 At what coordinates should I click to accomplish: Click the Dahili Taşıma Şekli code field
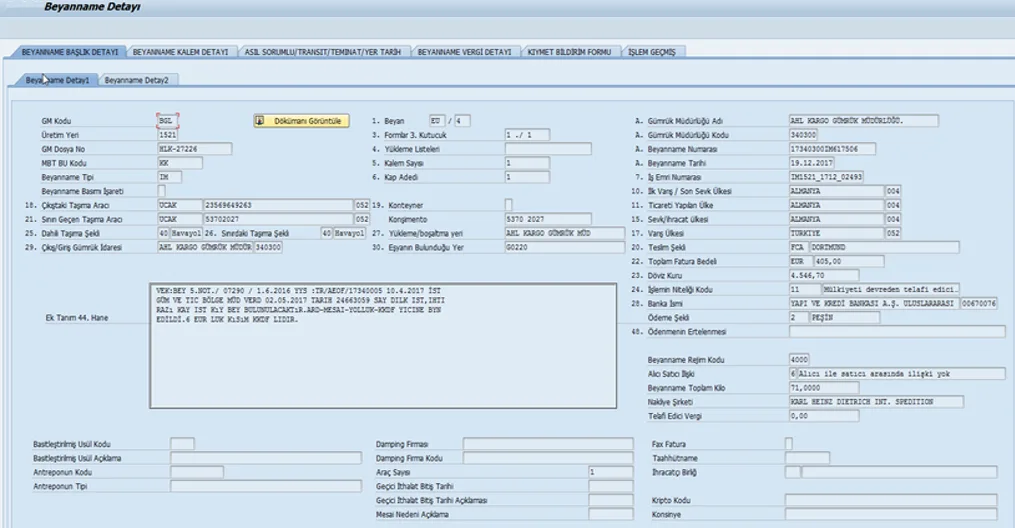click(x=164, y=233)
